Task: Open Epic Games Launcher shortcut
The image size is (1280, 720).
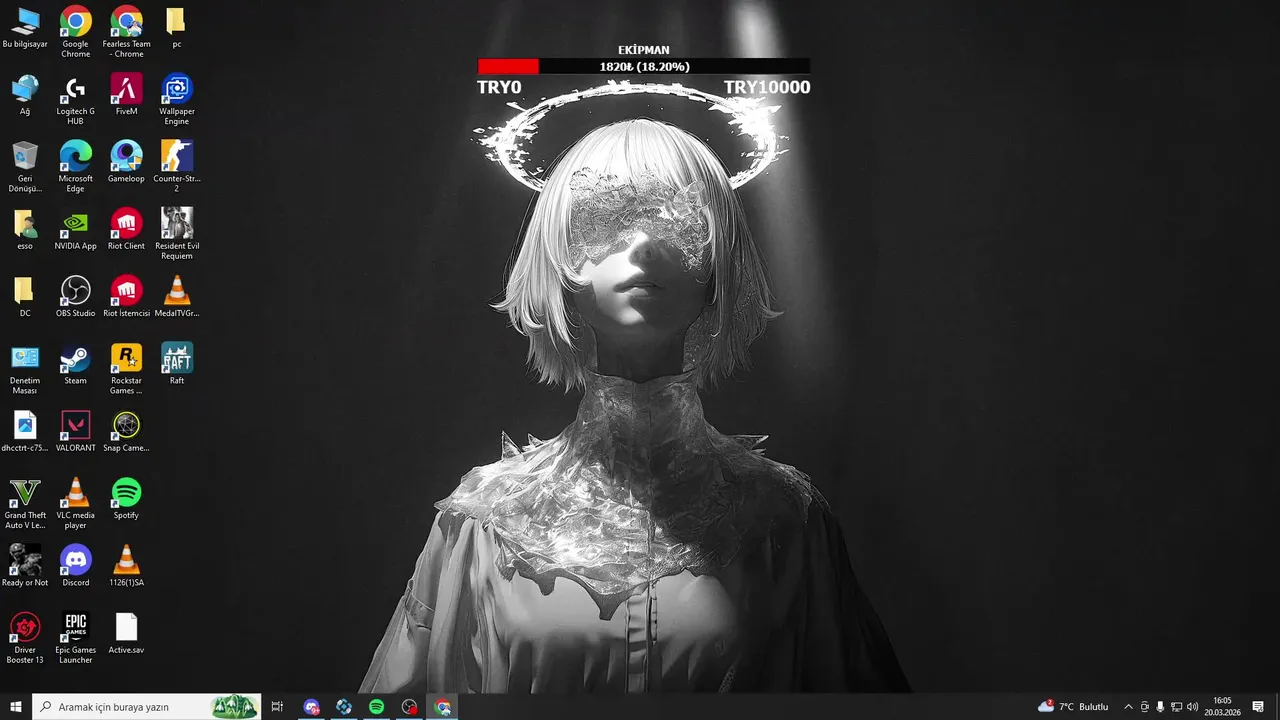Action: click(76, 638)
